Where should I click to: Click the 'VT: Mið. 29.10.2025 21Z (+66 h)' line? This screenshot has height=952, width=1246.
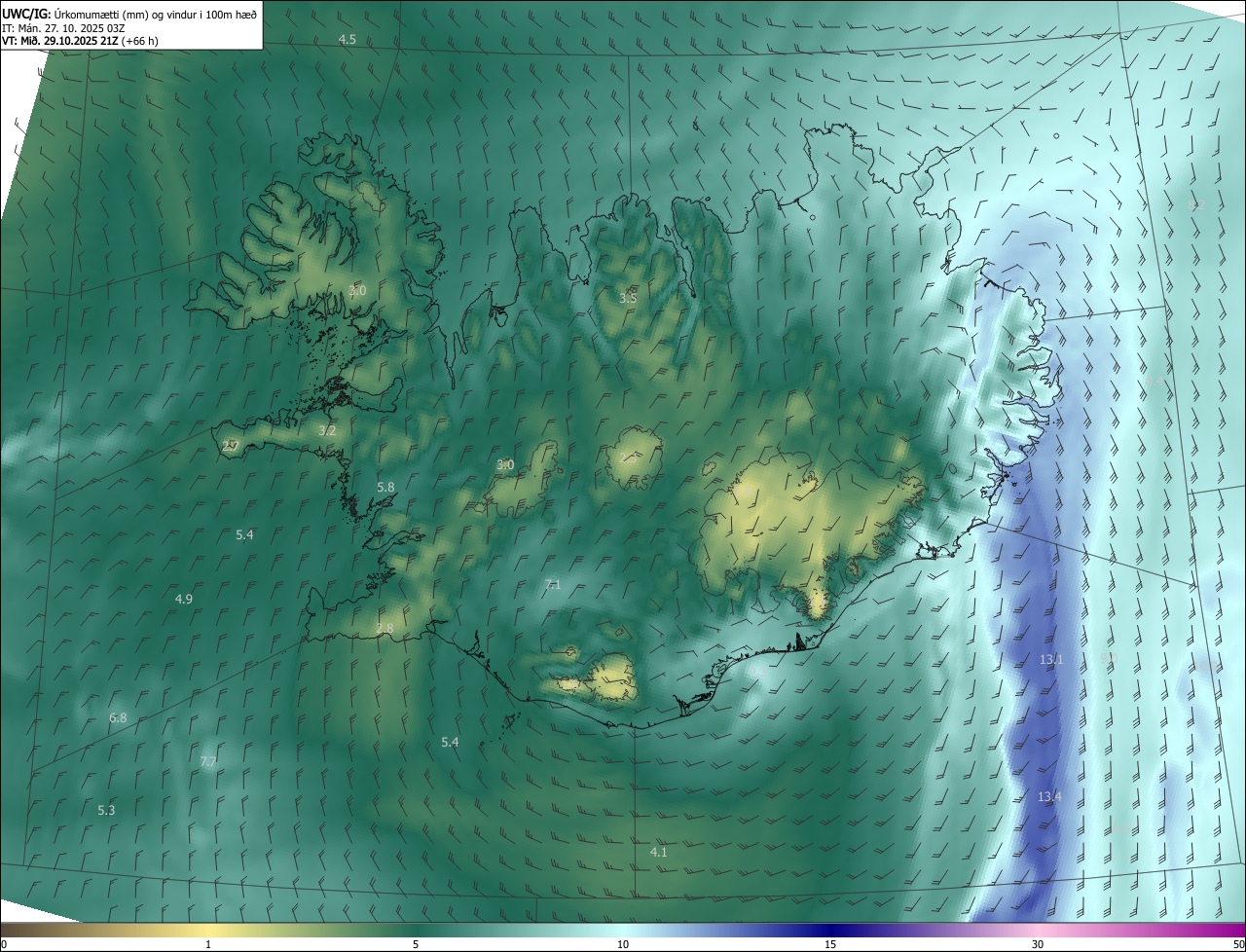tap(80, 41)
